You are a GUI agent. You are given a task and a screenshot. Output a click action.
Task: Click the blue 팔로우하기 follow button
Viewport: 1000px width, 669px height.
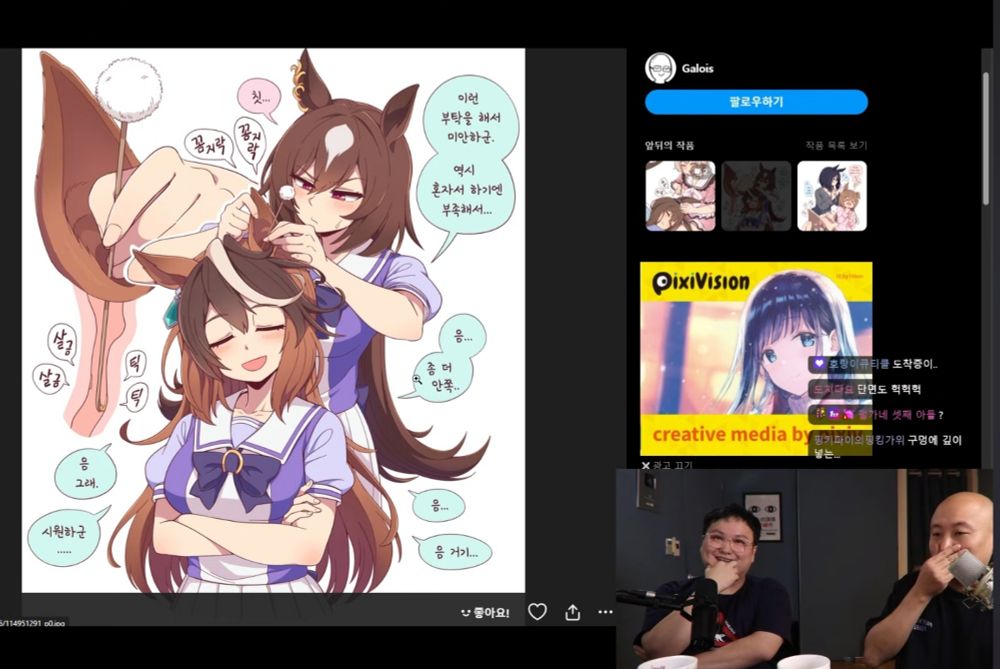pyautogui.click(x=756, y=102)
